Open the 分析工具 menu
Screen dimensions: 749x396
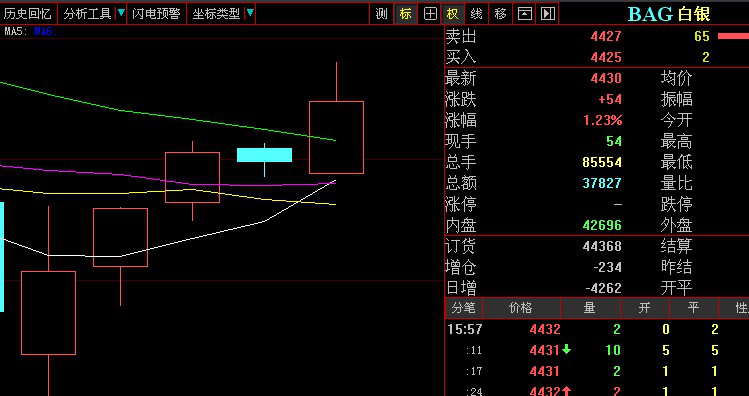(87, 14)
